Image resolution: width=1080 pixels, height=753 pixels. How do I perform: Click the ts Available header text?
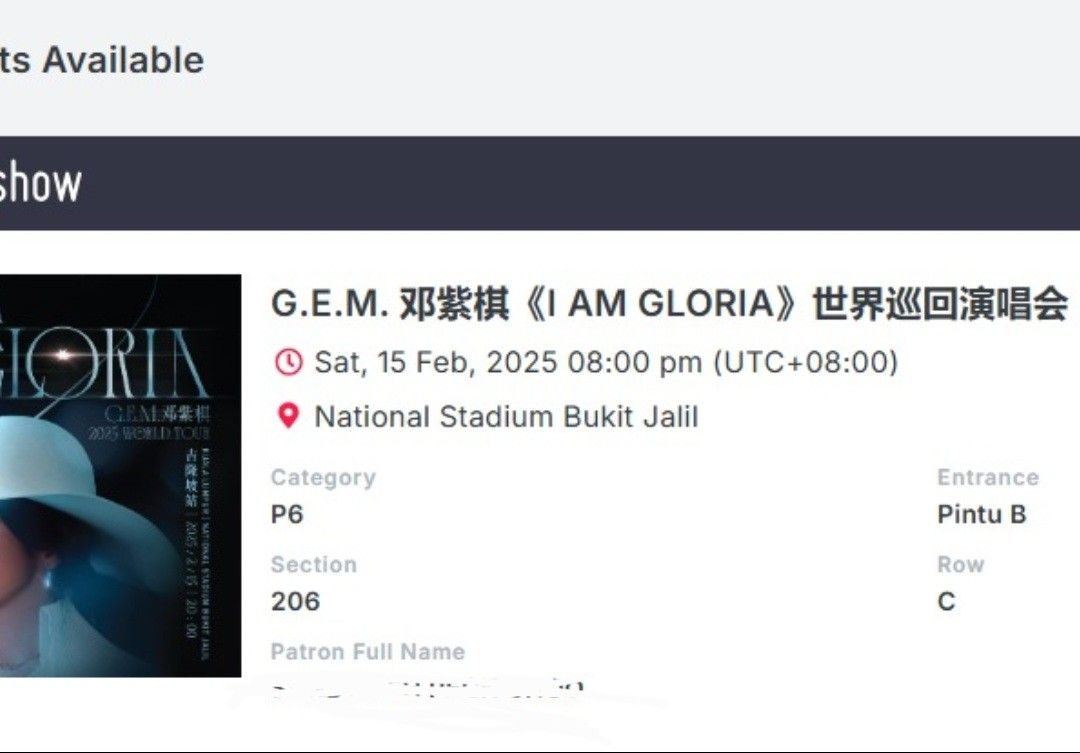(x=100, y=58)
